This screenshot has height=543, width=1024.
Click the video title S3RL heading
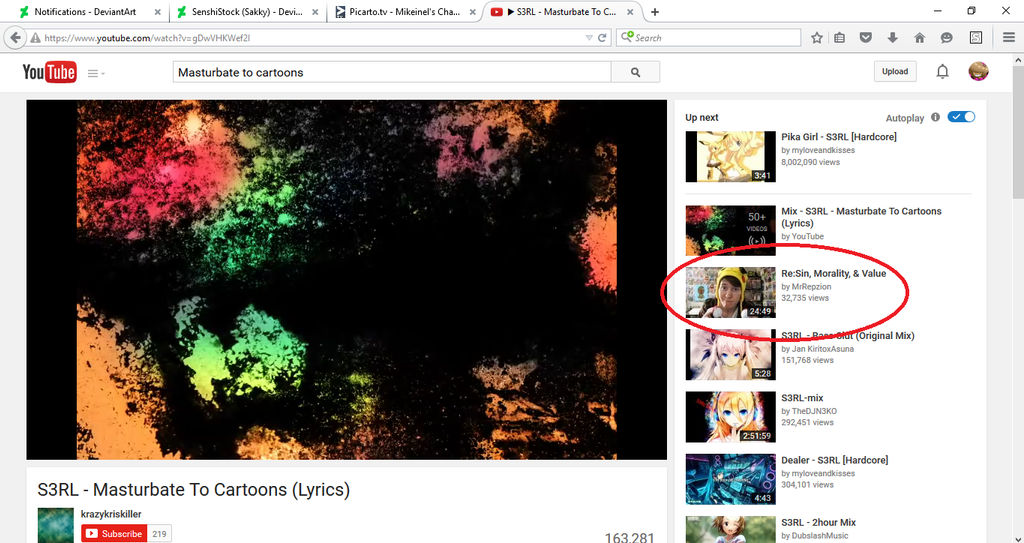(193, 489)
